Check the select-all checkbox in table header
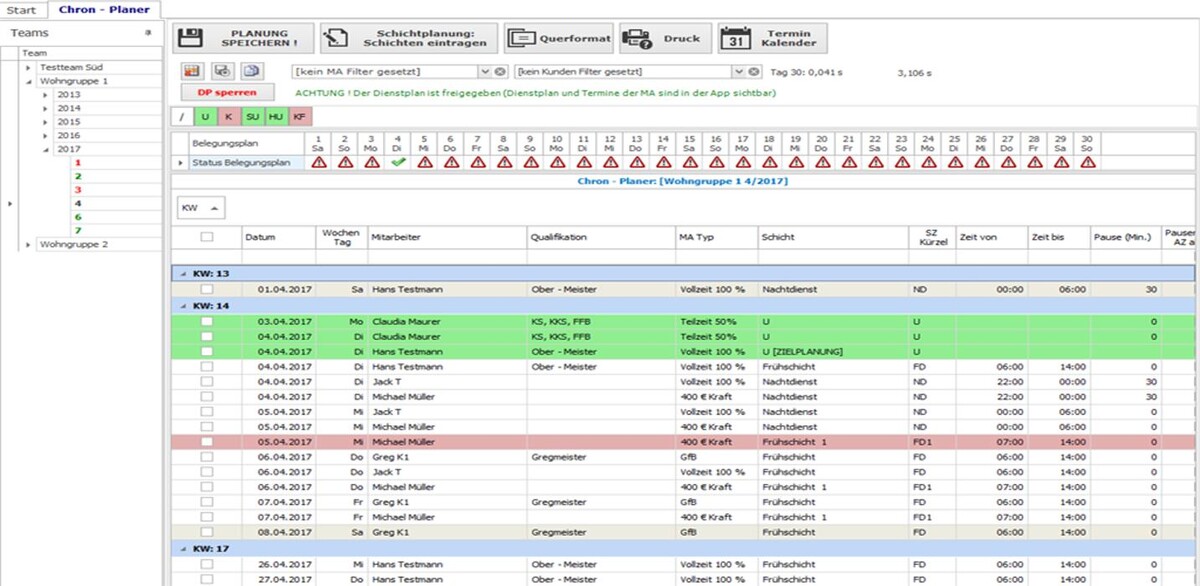Viewport: 1200px width, 586px height. click(207, 237)
